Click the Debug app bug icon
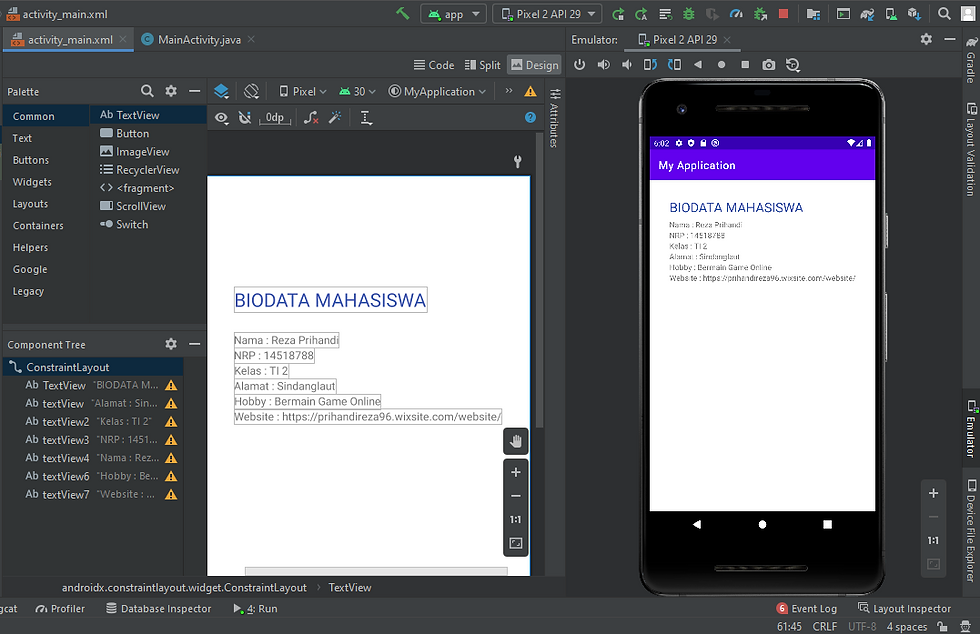 coord(689,14)
